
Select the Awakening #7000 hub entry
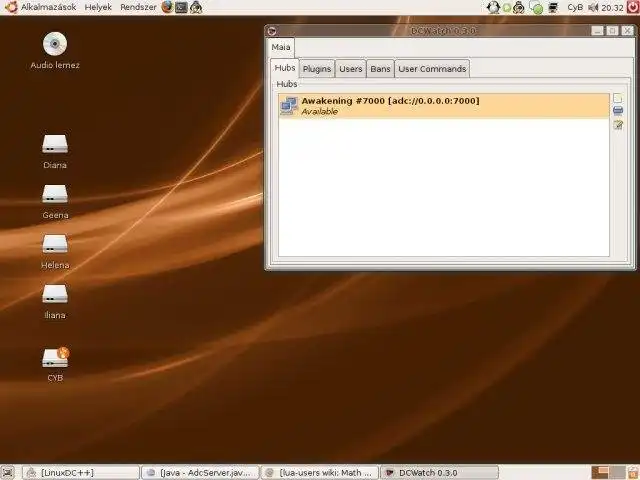tap(444, 106)
